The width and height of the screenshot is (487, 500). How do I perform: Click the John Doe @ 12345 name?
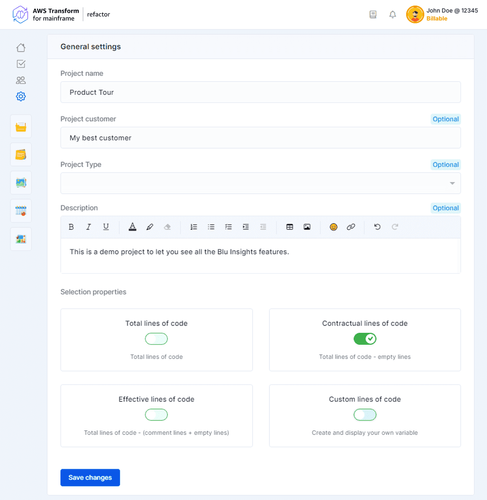452,11
